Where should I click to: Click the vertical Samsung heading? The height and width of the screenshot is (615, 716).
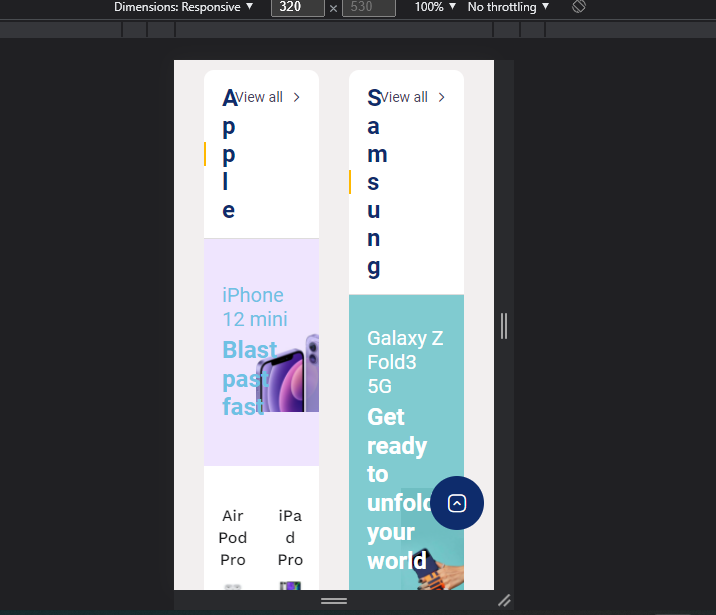pyautogui.click(x=376, y=182)
